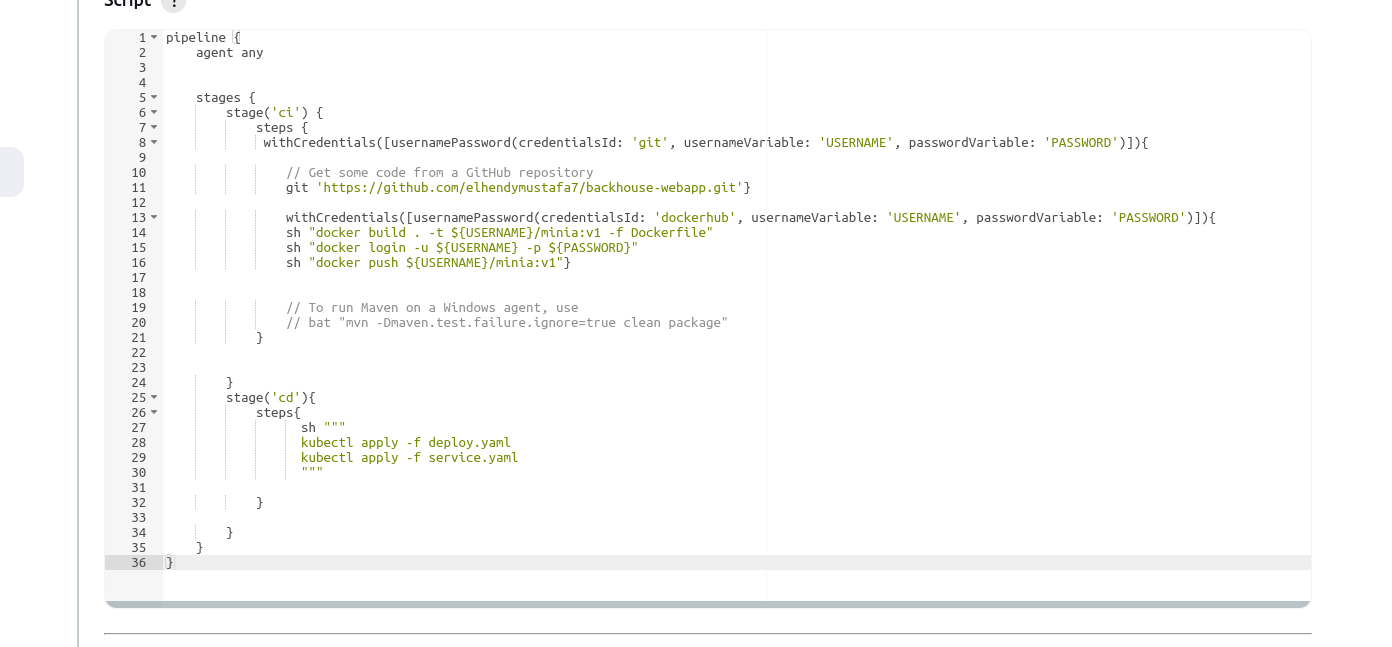Collapse the dockerhub withCredentials block at line 13
The image size is (1392, 647).
[152, 217]
